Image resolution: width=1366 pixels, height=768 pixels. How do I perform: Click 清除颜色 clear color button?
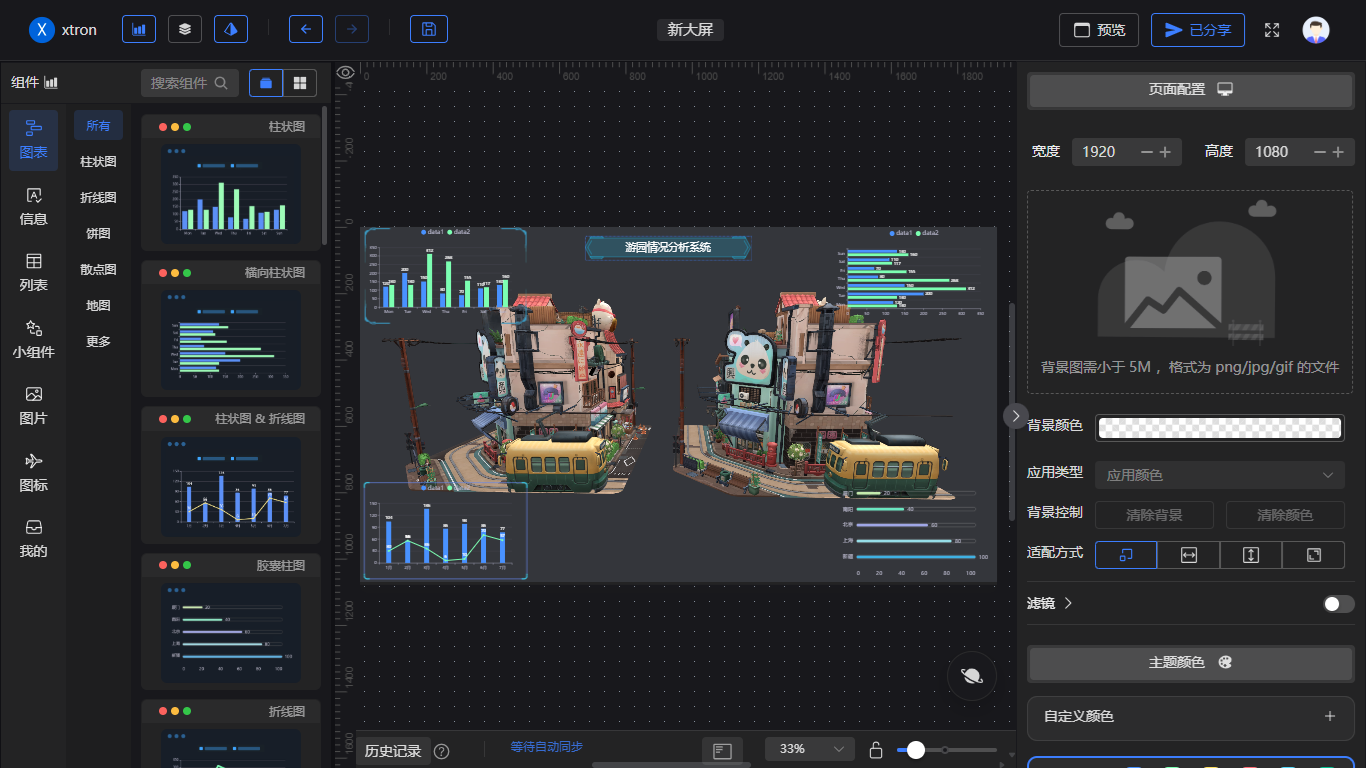tap(1285, 515)
